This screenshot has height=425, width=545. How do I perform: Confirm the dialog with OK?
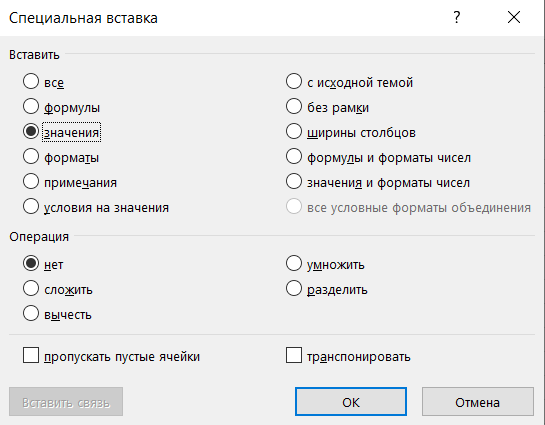(x=351, y=402)
